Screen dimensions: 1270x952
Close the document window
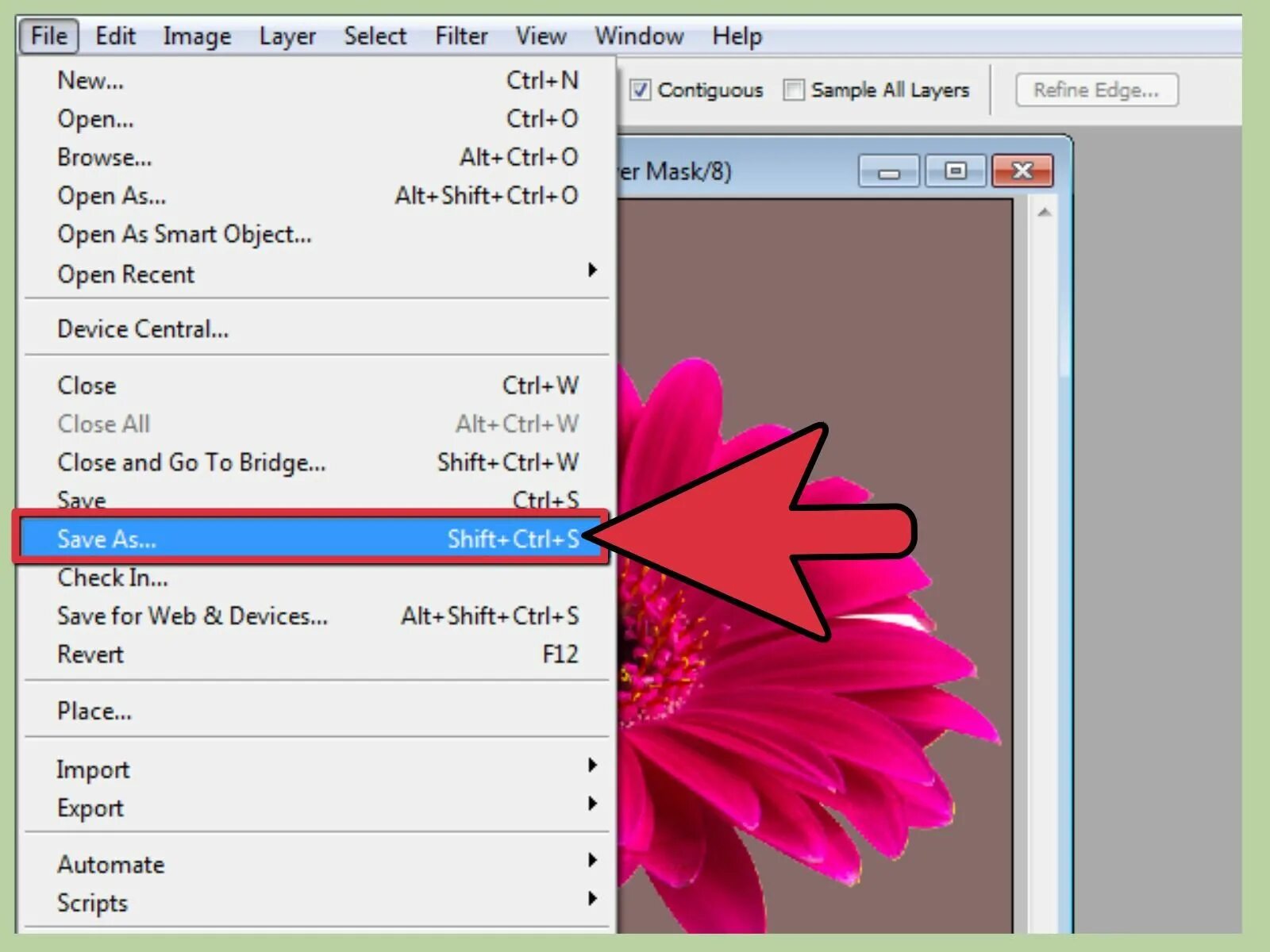coord(1022,171)
